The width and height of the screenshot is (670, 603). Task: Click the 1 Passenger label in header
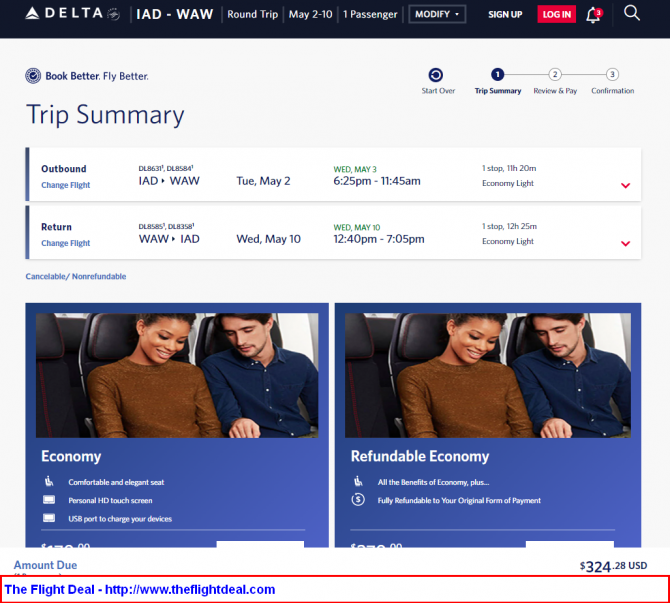coord(370,15)
